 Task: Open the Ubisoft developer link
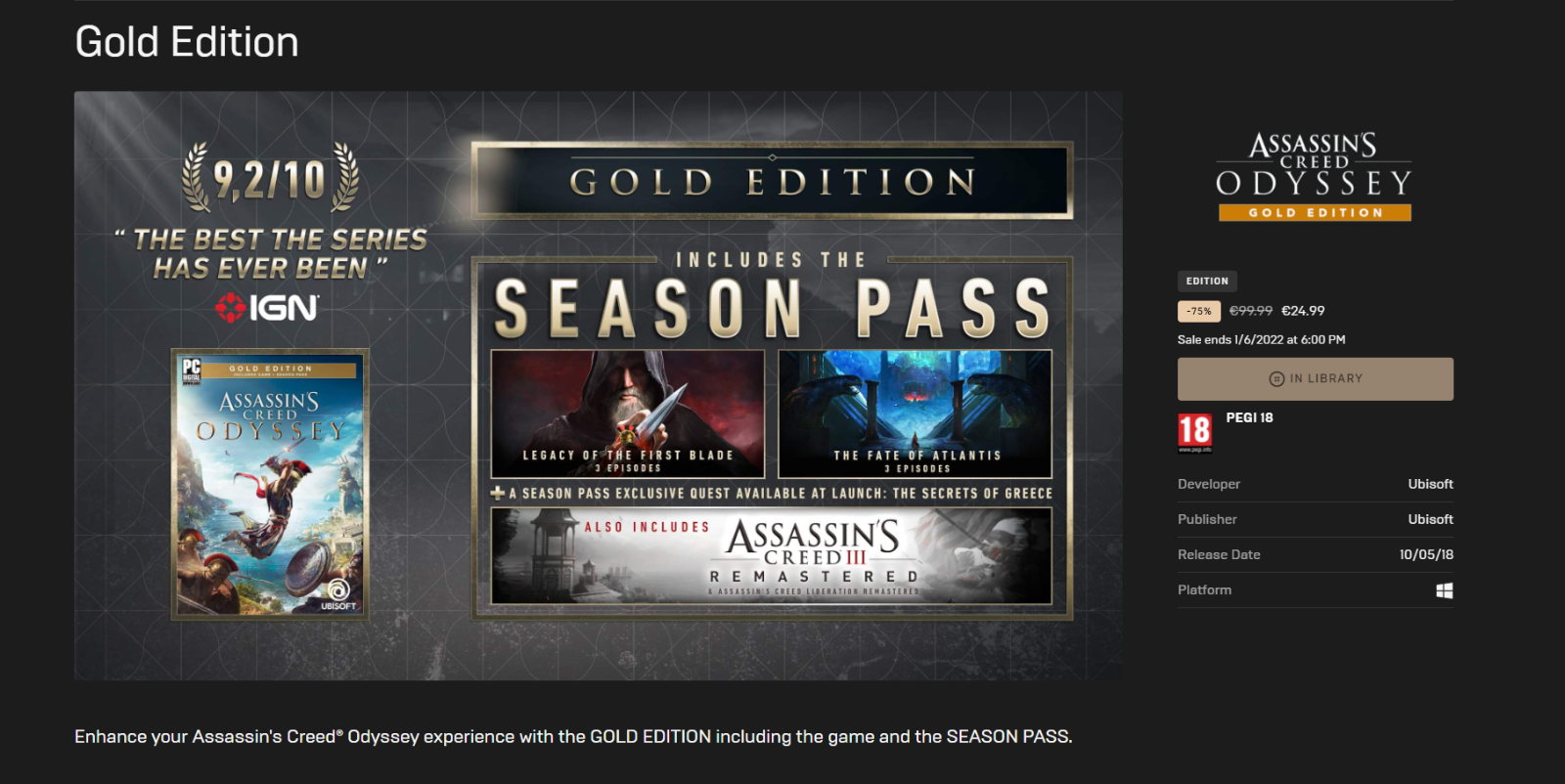click(1430, 484)
